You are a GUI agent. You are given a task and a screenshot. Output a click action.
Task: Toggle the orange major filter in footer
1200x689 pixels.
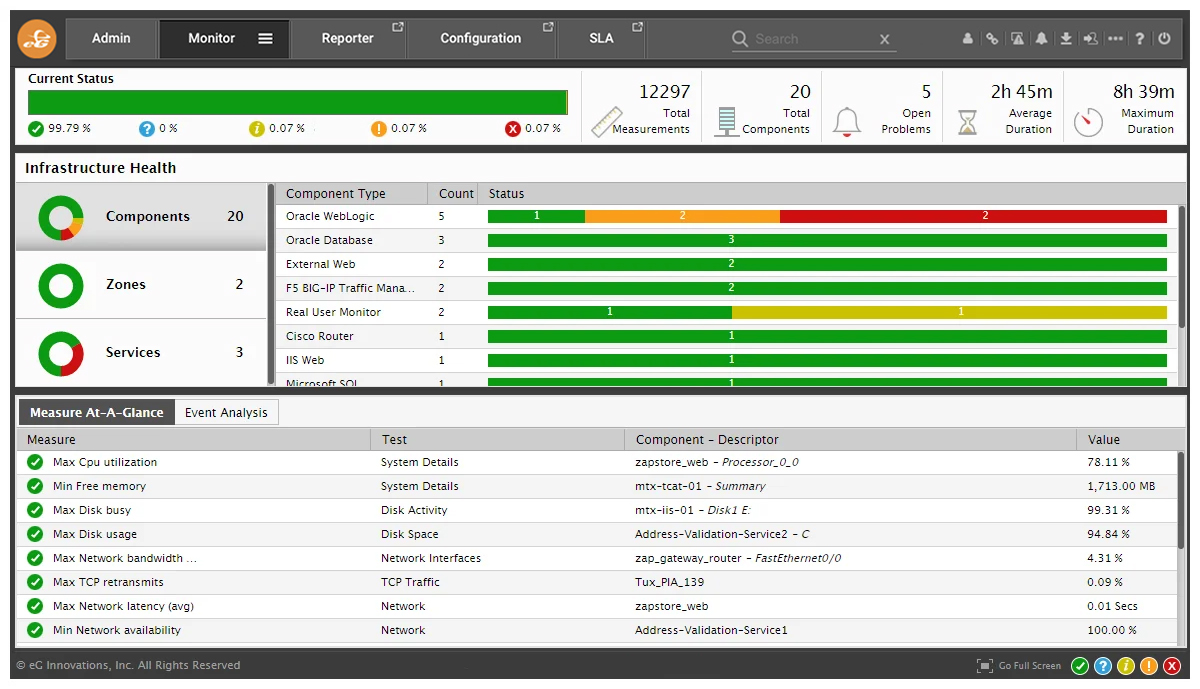pyautogui.click(x=1149, y=666)
